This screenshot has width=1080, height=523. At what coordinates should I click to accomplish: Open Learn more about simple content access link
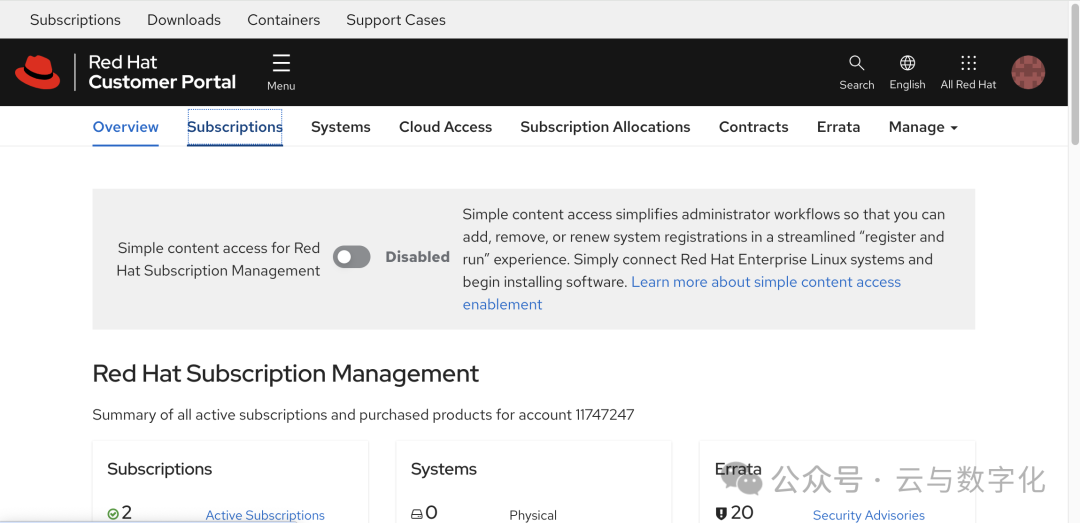pyautogui.click(x=765, y=282)
